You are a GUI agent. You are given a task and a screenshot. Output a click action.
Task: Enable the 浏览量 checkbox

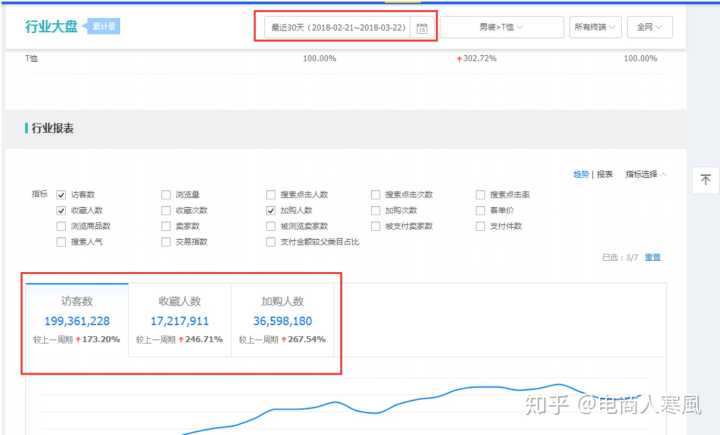165,195
